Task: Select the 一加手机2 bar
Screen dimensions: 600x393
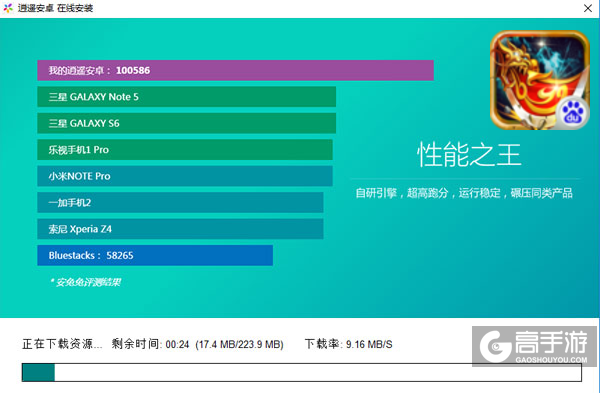Action: pyautogui.click(x=180, y=202)
